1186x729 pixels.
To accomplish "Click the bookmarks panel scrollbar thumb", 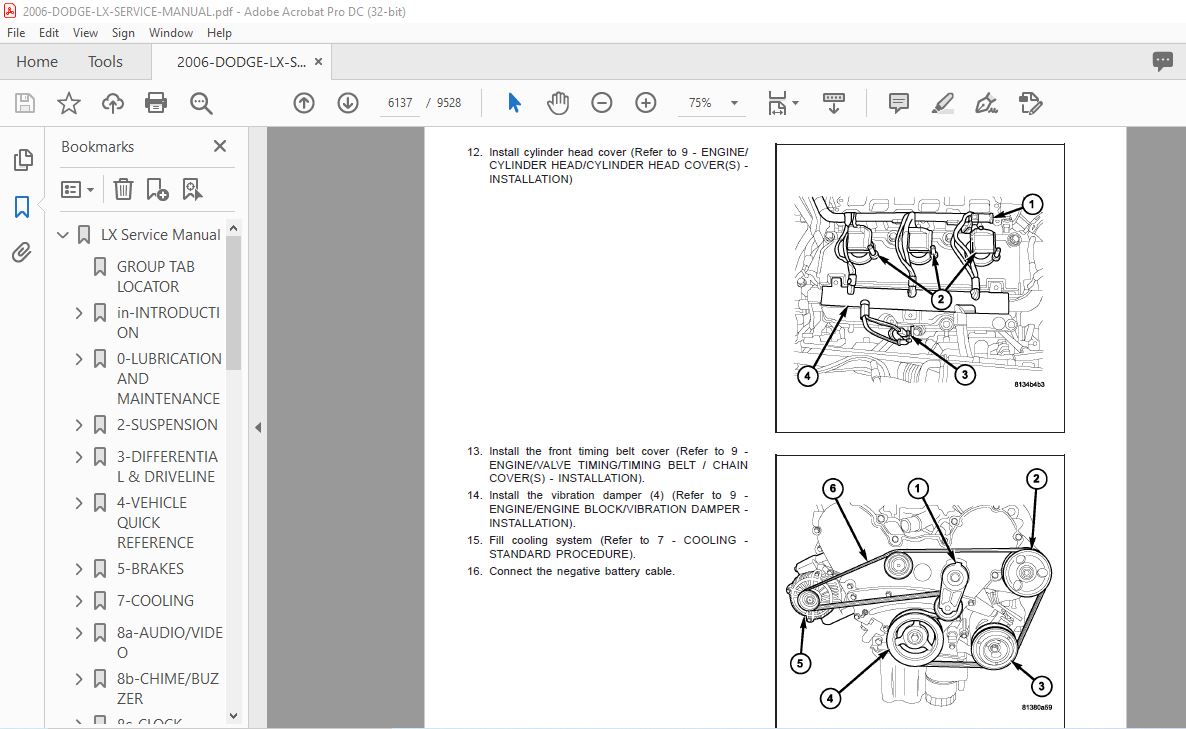I will (x=234, y=303).
